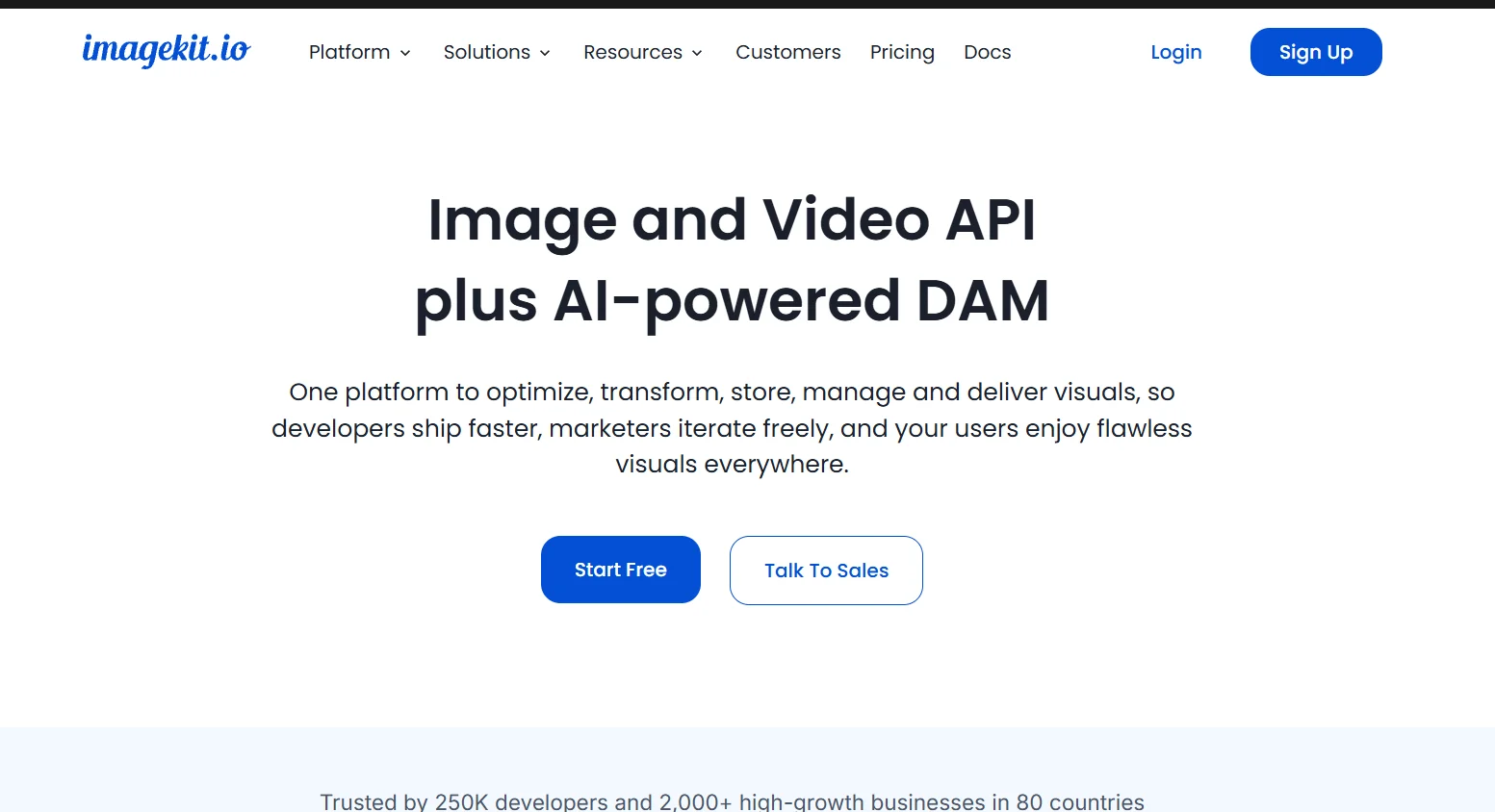Click the Solutions chevron arrow
Screen dimensions: 1495x812
tap(544, 54)
